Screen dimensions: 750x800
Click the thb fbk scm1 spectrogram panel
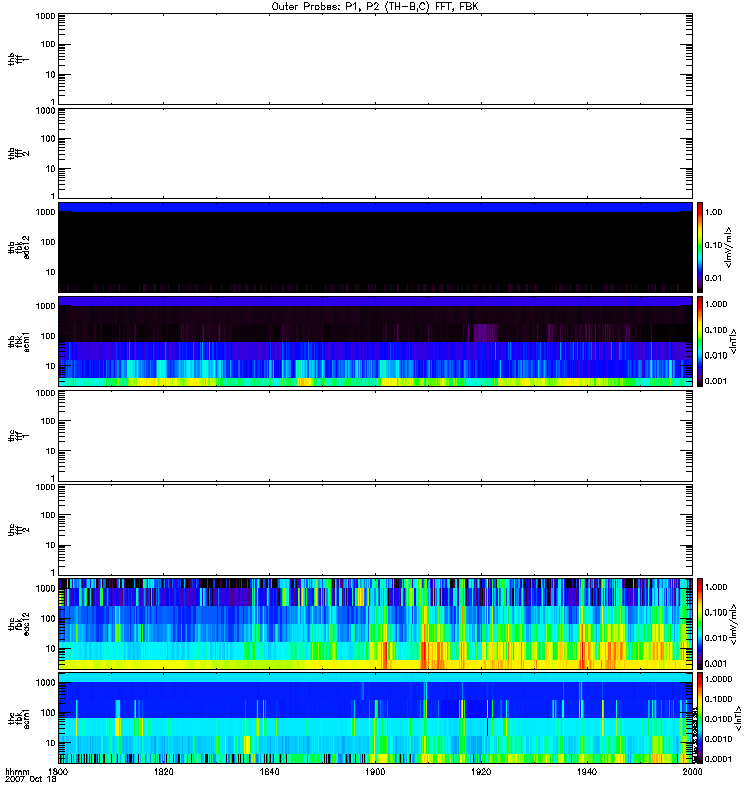[375, 340]
